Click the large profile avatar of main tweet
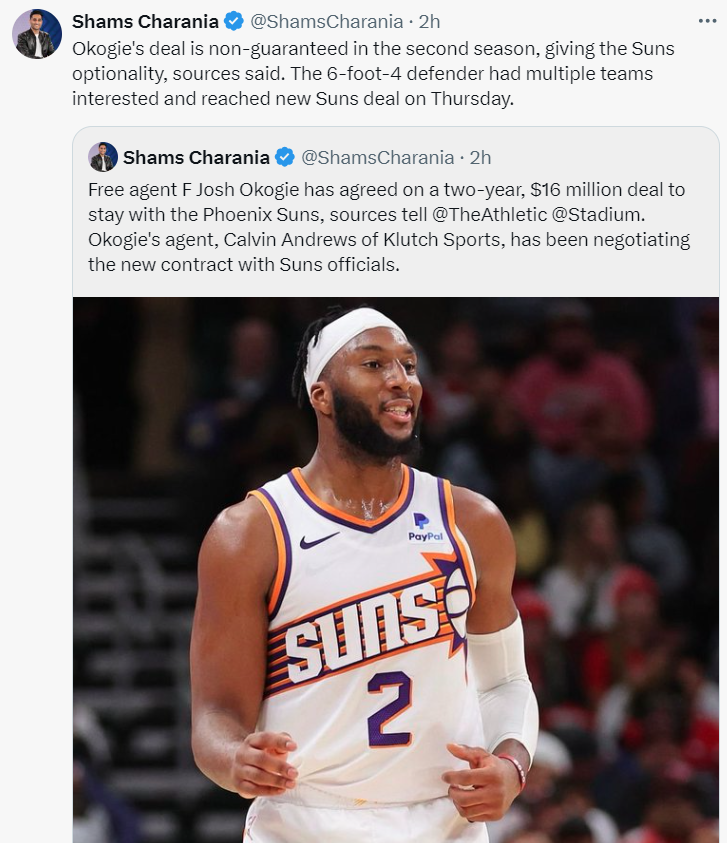 click(x=37, y=33)
